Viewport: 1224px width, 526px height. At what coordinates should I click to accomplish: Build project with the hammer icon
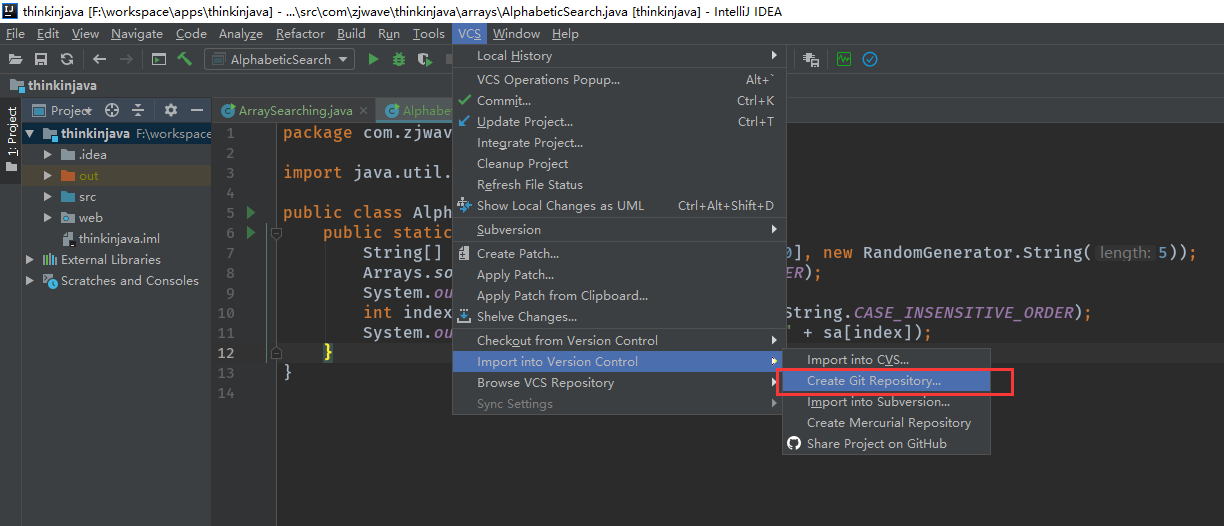pyautogui.click(x=184, y=59)
